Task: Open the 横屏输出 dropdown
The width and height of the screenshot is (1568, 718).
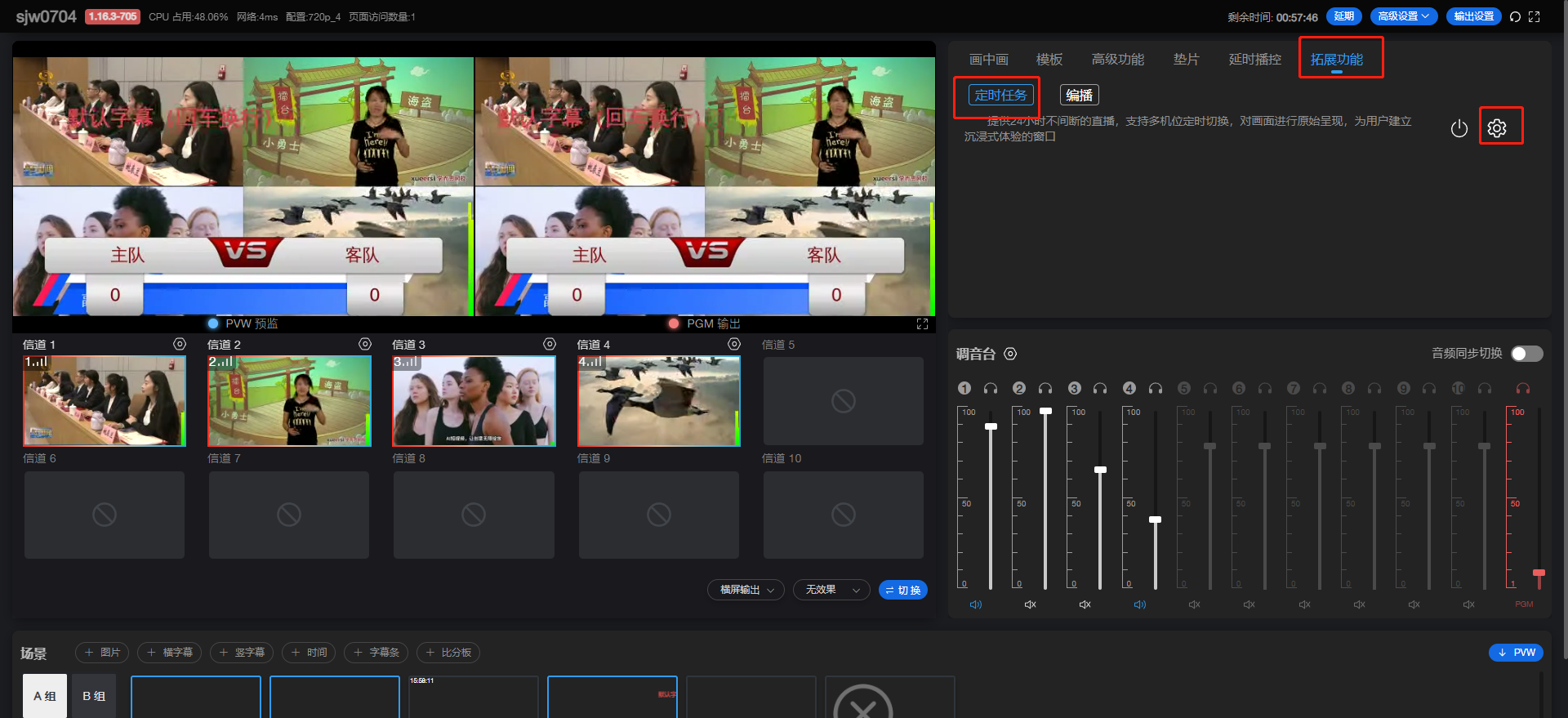Action: 746,590
